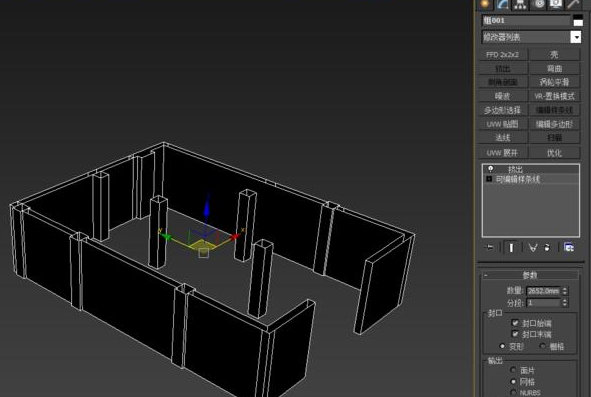Open the Hierarchy panel tab
The image size is (591, 397).
(x=521, y=4)
